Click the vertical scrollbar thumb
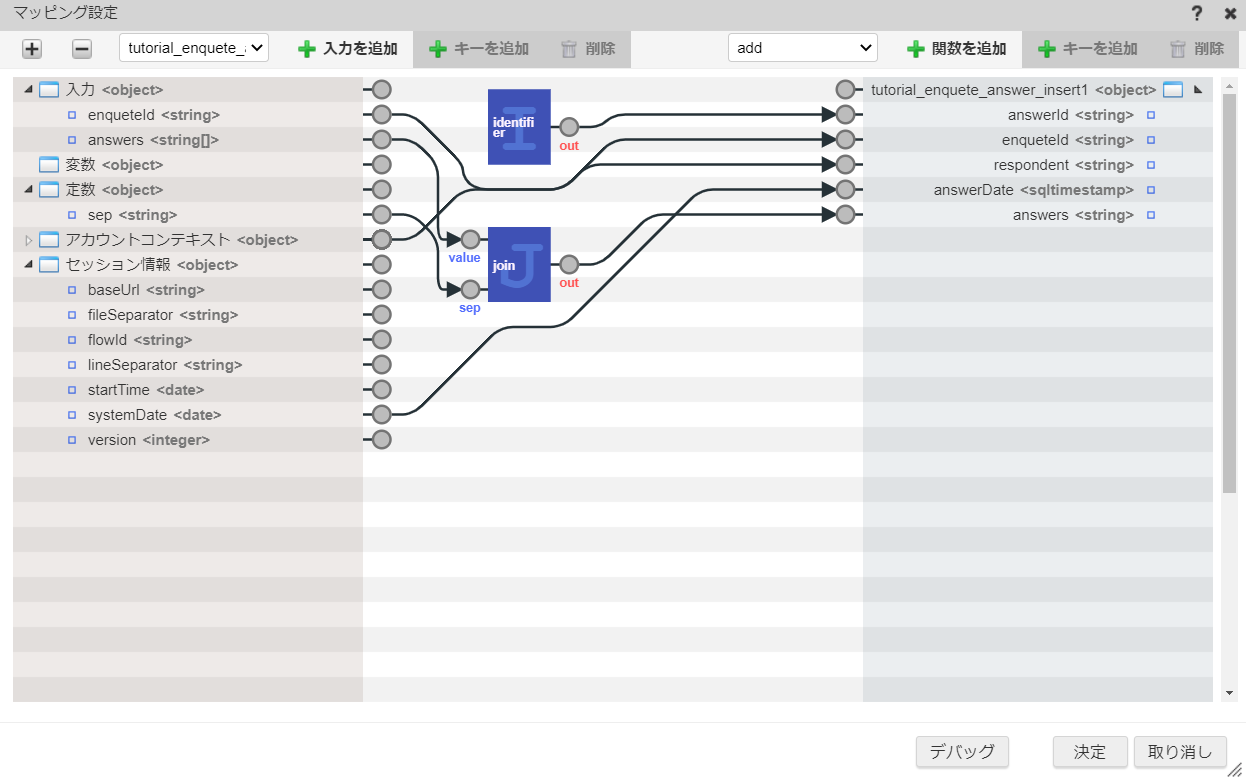The height and width of the screenshot is (780, 1246). [1230, 293]
